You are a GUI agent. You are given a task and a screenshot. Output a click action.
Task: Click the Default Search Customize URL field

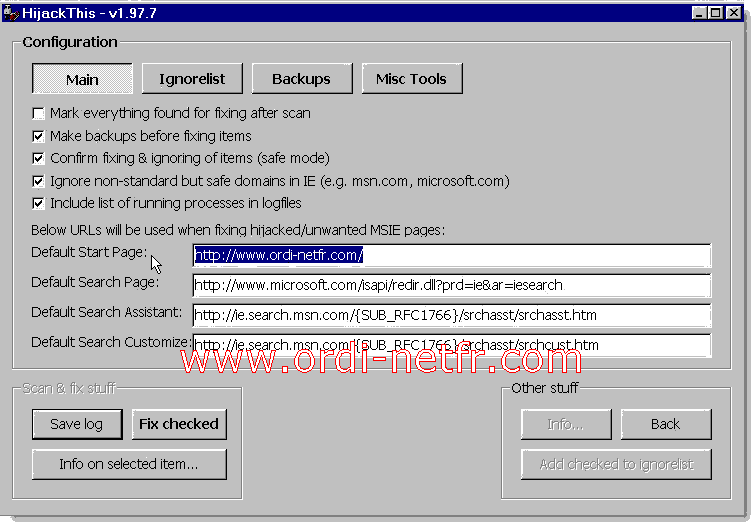pos(451,345)
